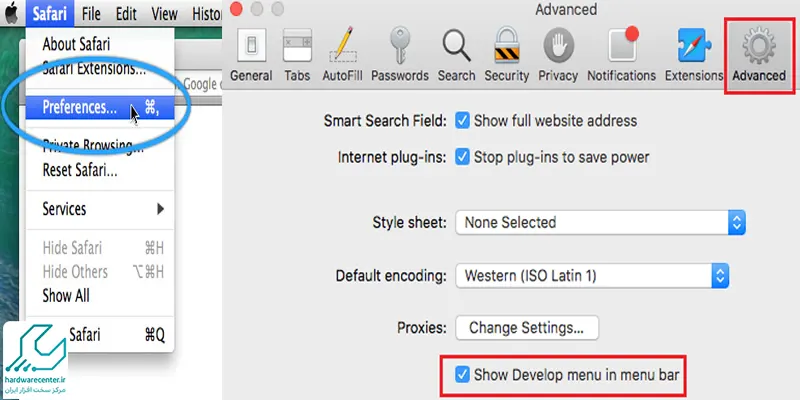
Task: Expand the Services submenu
Action: pos(102,209)
